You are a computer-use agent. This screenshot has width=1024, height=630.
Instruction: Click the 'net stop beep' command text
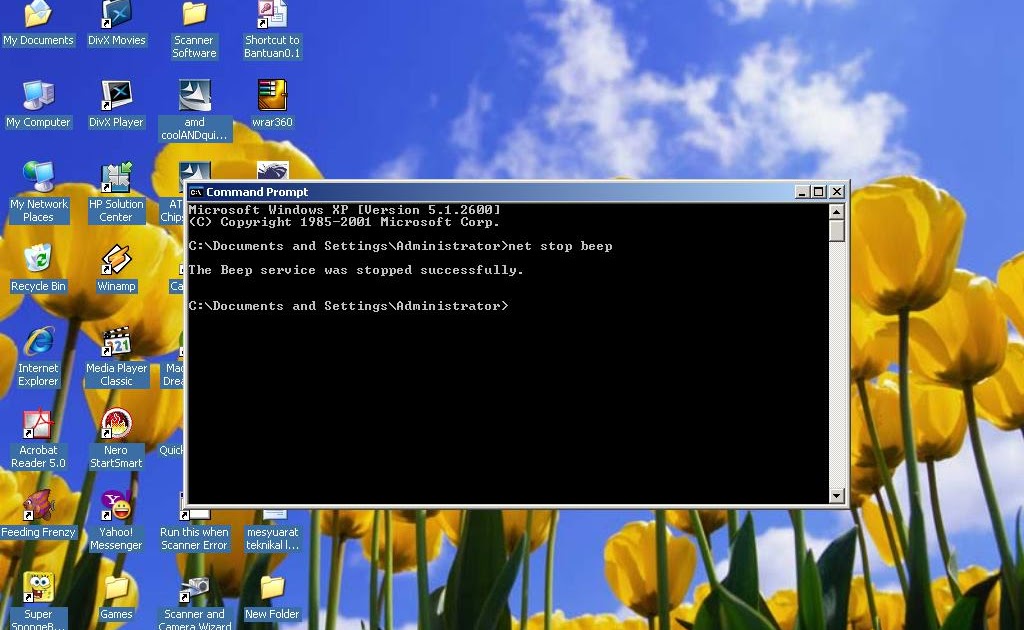click(x=560, y=246)
